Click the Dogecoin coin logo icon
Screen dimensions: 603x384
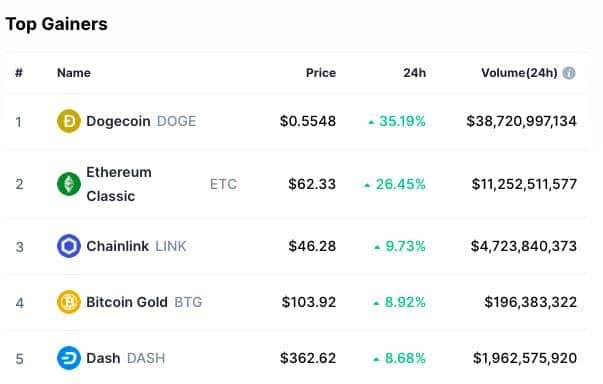69,121
